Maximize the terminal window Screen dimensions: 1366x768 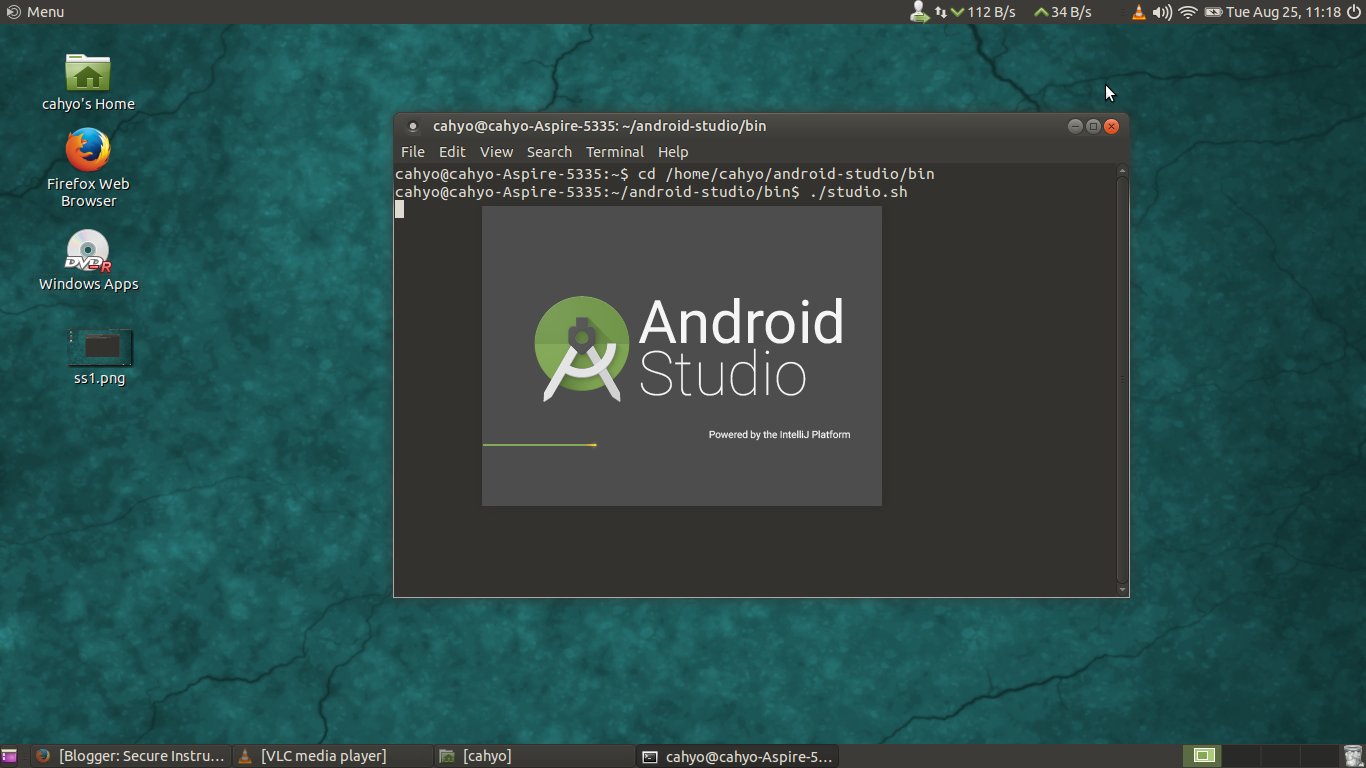point(1093,126)
